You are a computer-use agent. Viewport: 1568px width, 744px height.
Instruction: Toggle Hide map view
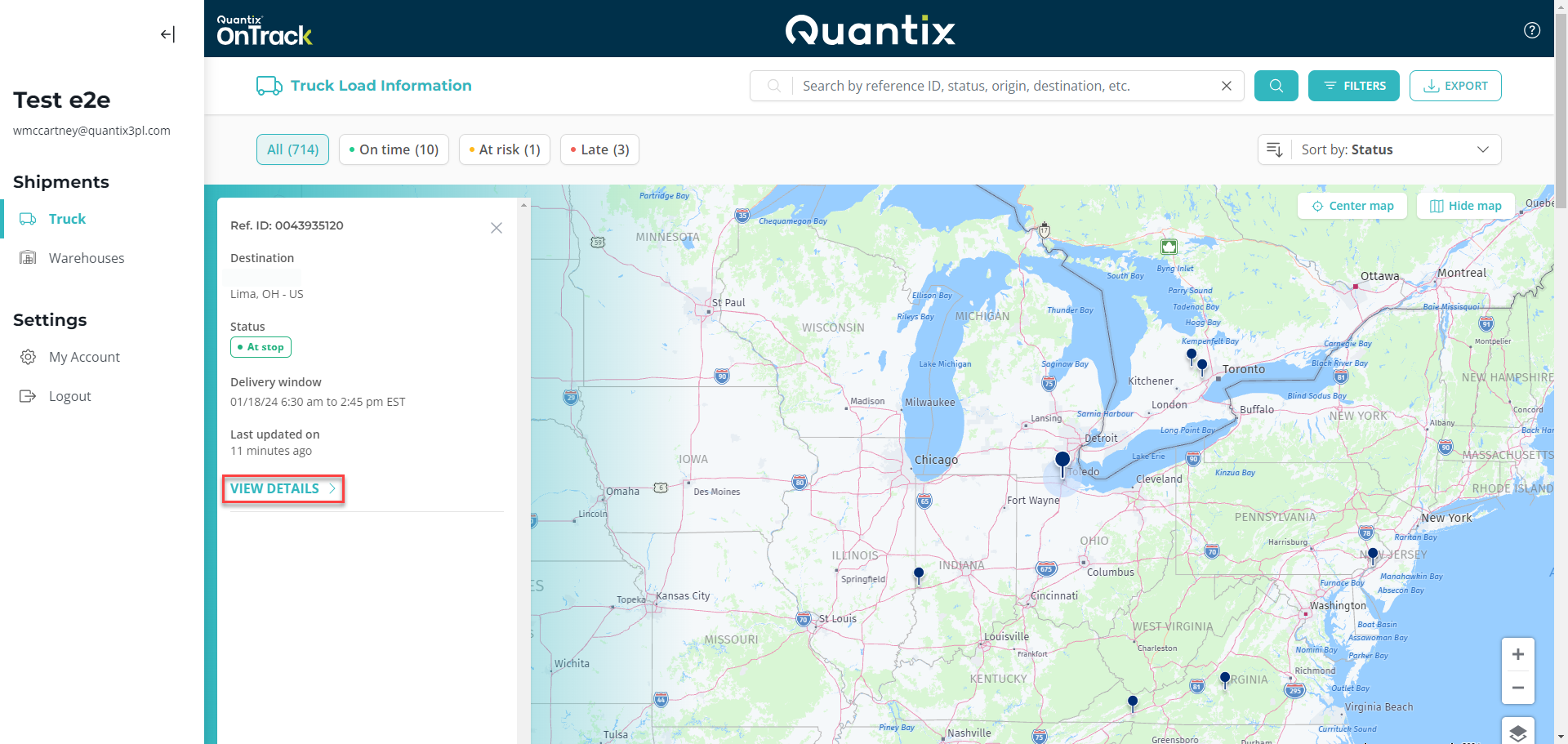[1466, 206]
